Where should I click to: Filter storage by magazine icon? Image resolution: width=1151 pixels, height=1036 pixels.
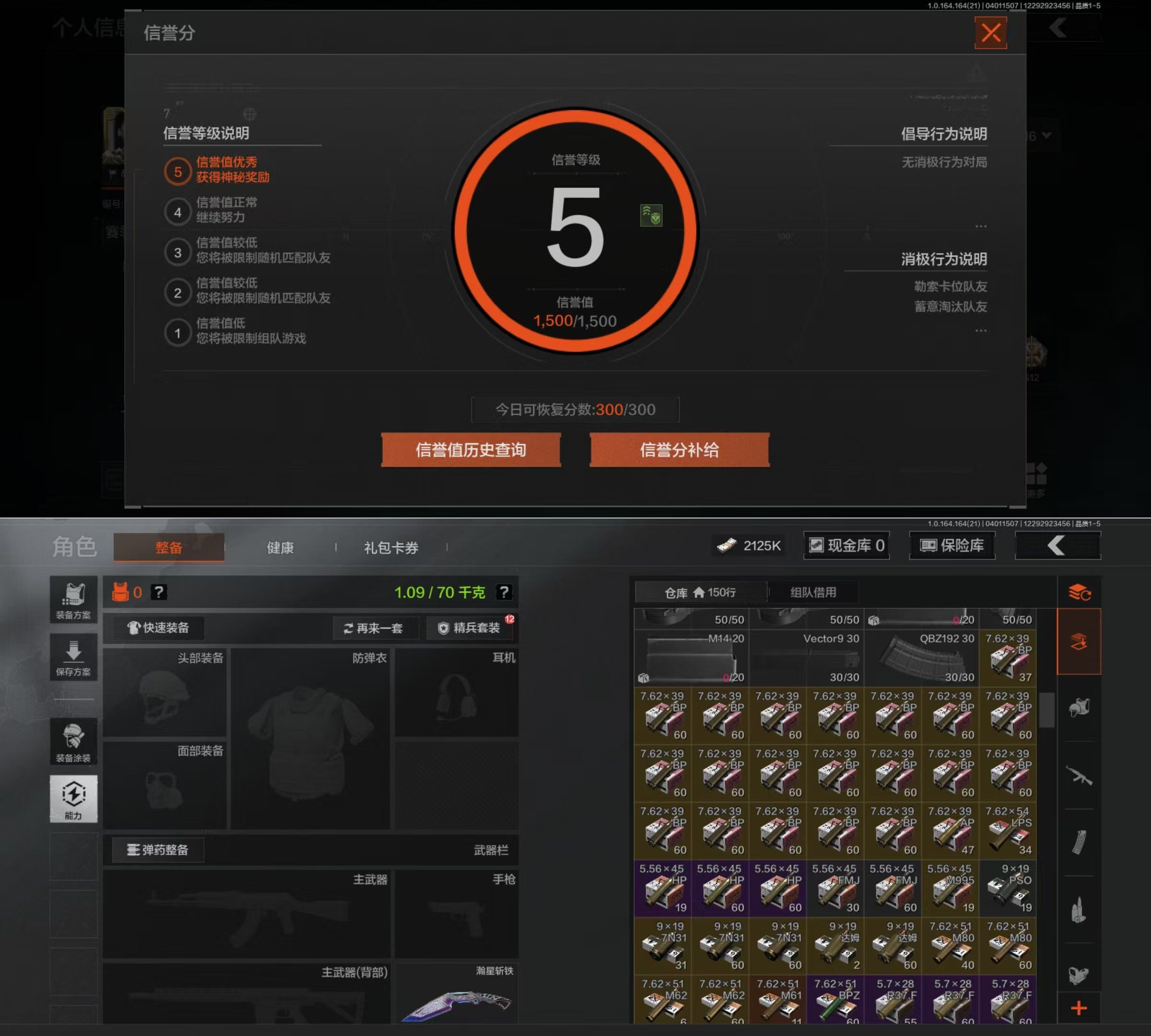tap(1079, 842)
